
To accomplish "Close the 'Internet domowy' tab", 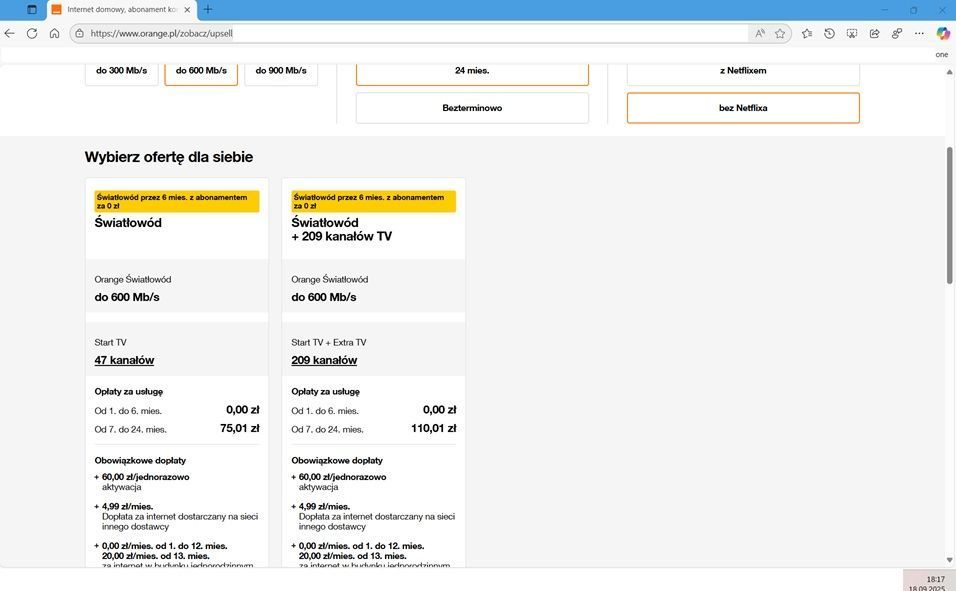I will pyautogui.click(x=187, y=10).
